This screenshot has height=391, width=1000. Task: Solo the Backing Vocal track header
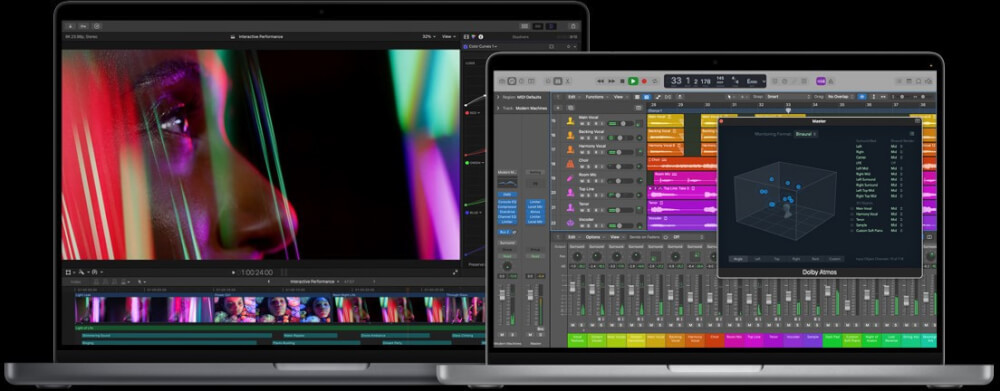(x=588, y=138)
